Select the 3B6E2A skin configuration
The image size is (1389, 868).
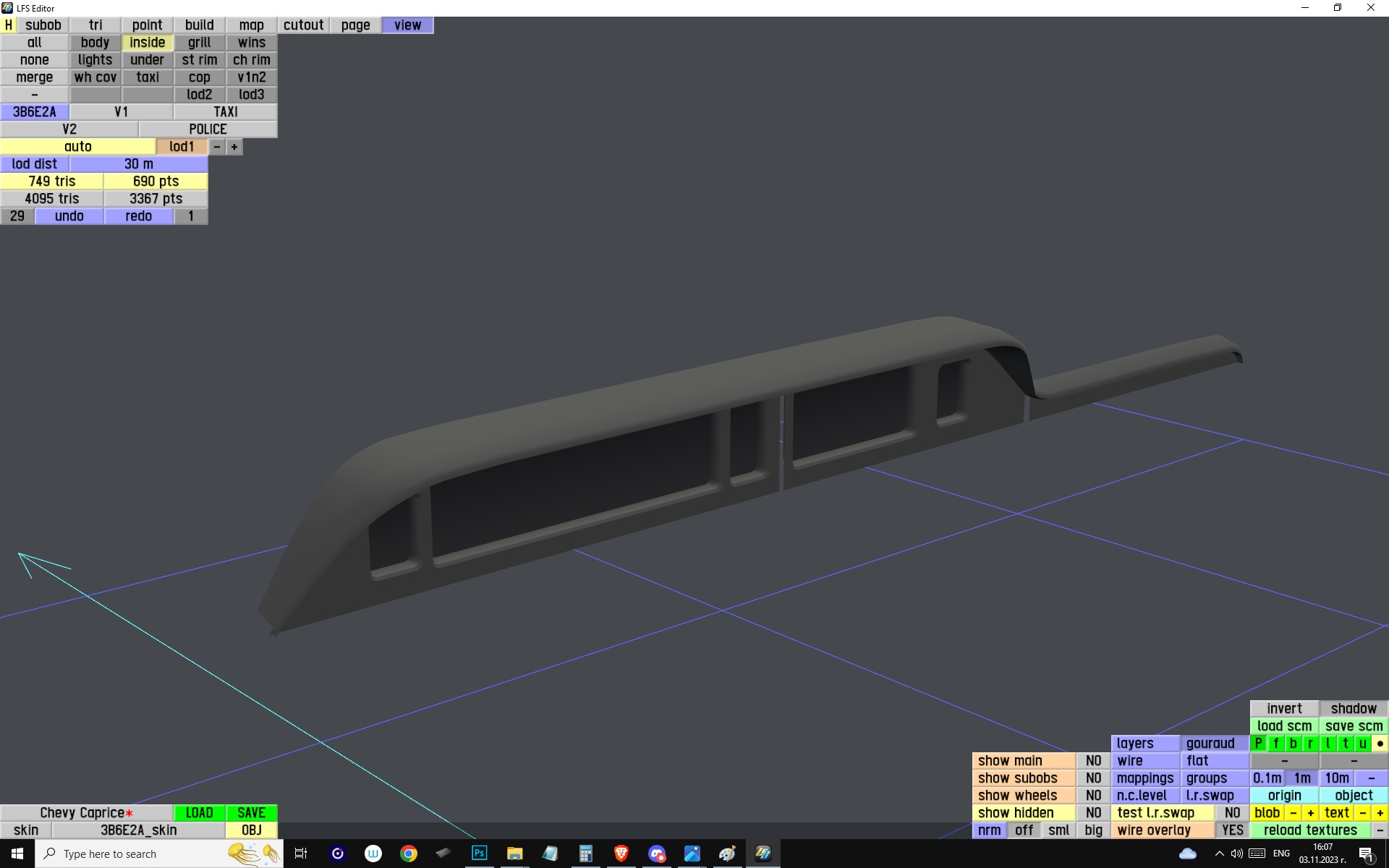coord(35,112)
